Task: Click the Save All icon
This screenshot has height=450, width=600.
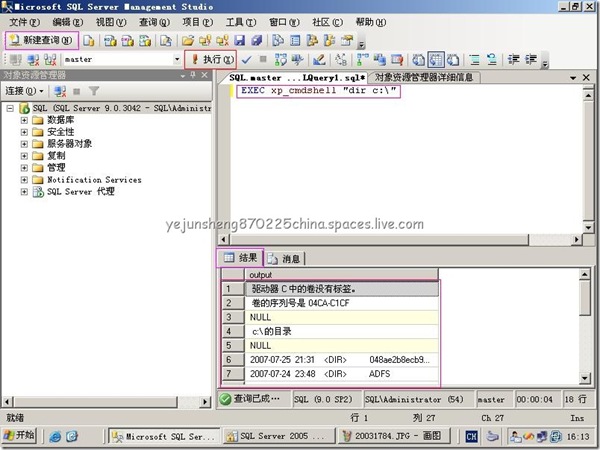Action: [256, 40]
